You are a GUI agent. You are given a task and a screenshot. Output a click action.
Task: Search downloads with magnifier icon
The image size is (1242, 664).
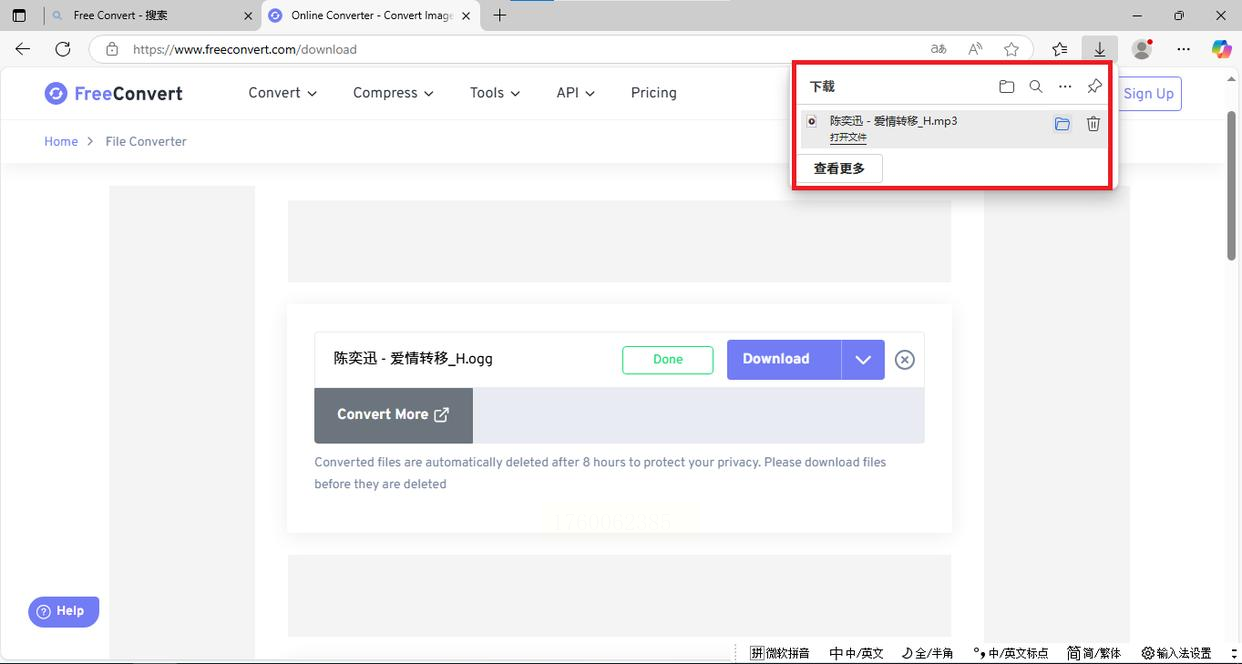click(1036, 87)
